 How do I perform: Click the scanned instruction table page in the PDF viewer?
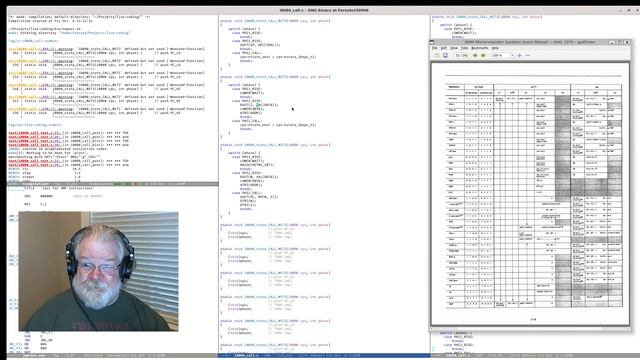coord(531,194)
